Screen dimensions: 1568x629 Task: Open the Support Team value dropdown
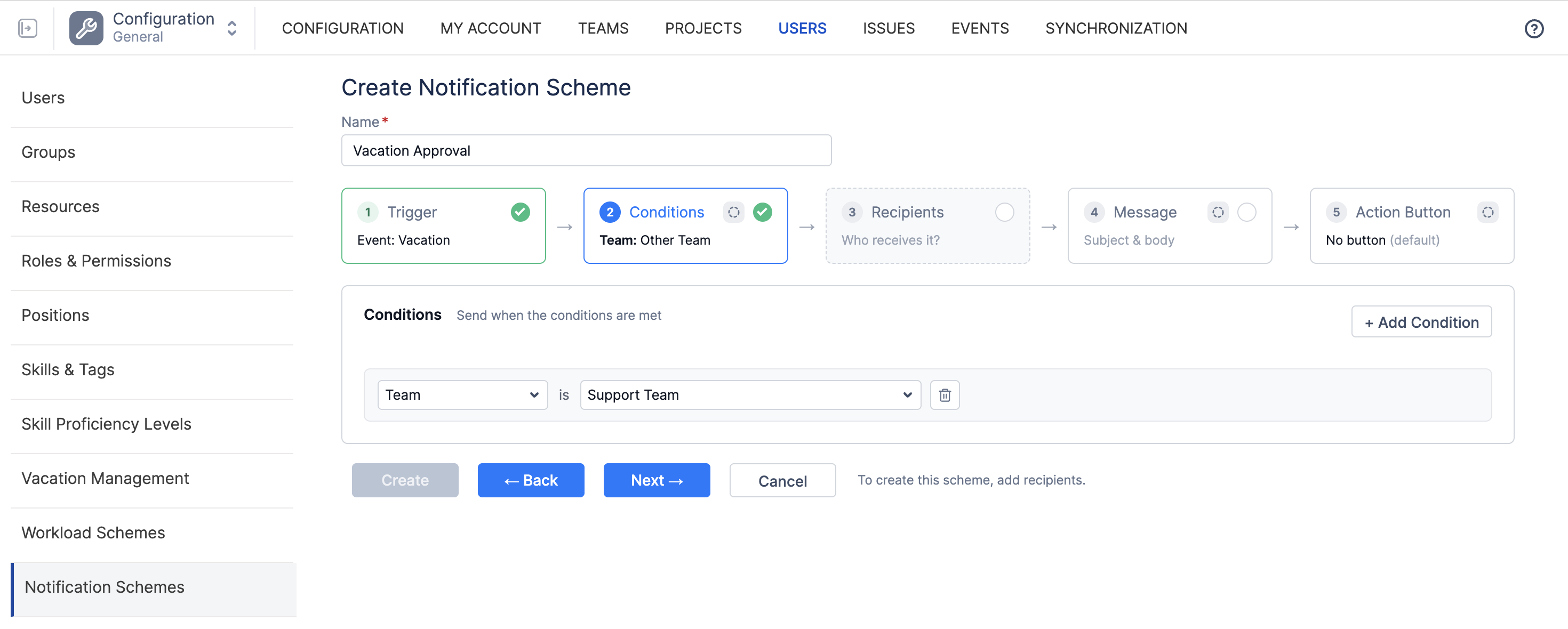750,395
